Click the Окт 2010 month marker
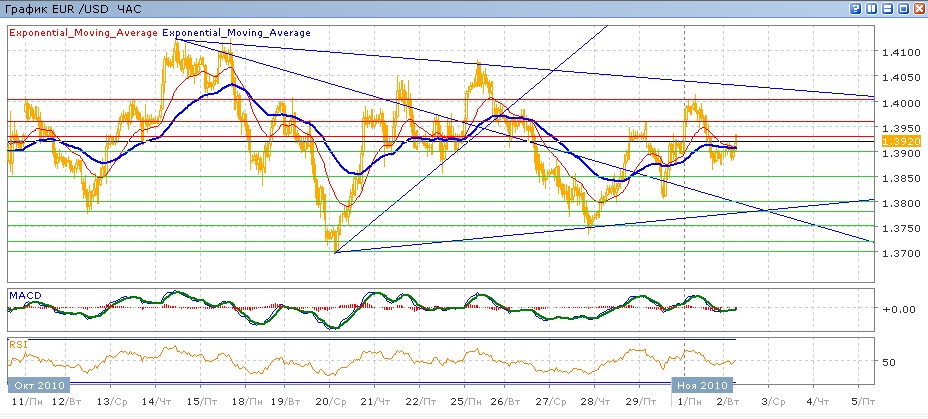Viewport: 928px width, 419px height. click(37, 384)
